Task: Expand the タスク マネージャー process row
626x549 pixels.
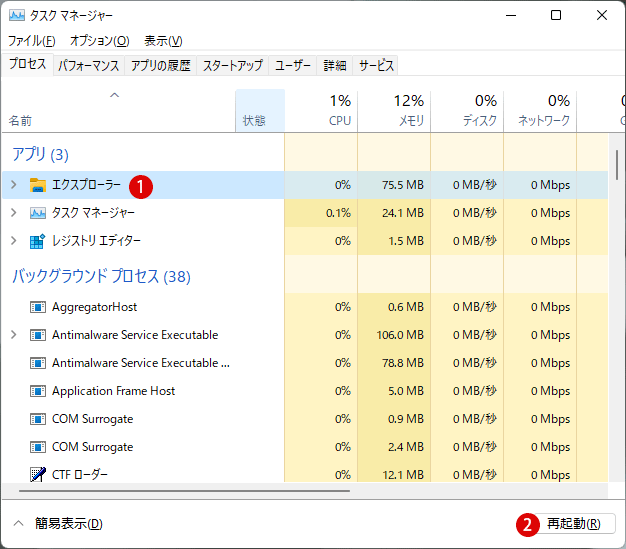Action: [14, 213]
